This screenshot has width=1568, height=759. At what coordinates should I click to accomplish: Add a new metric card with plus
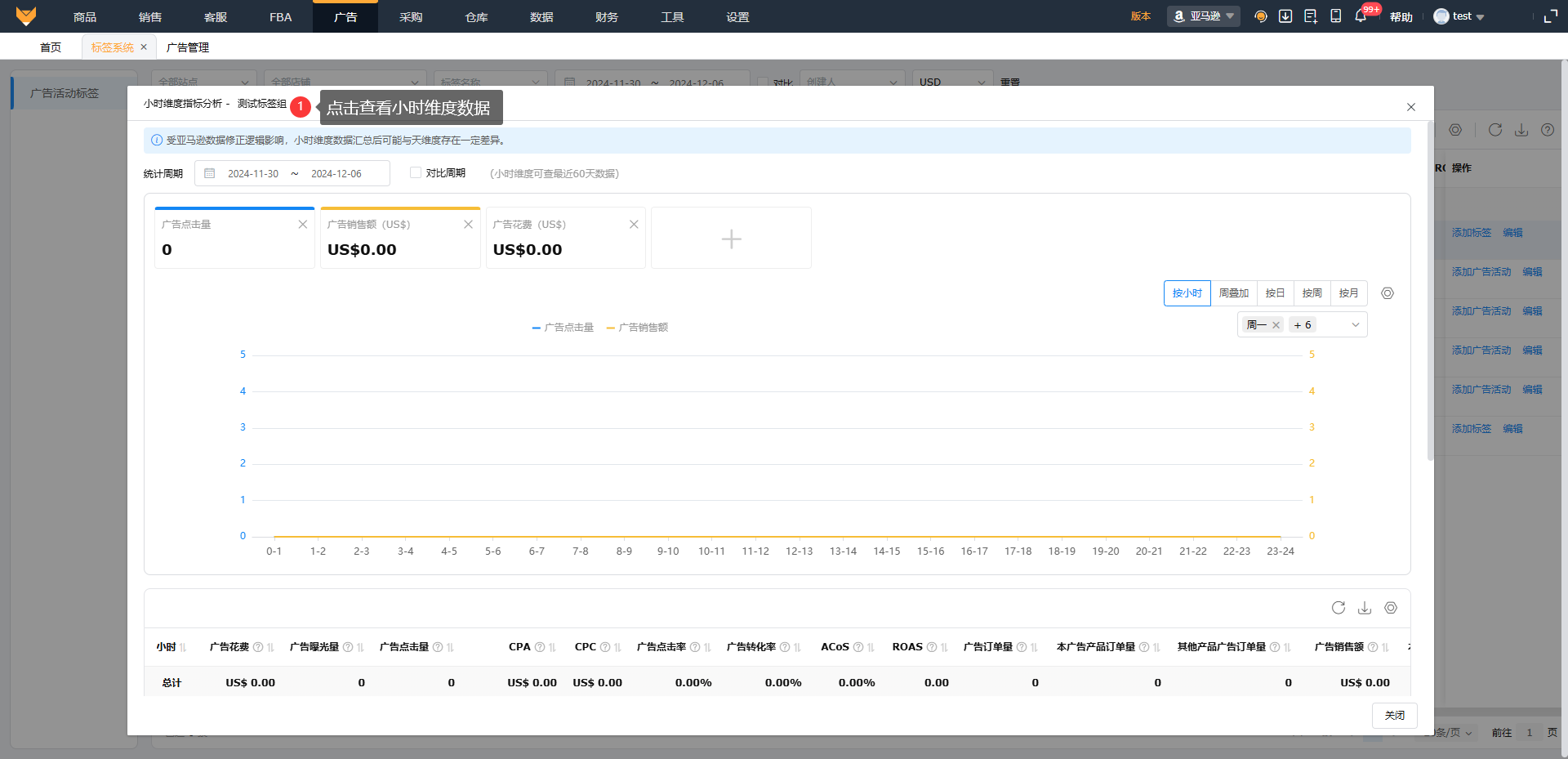[731, 239]
